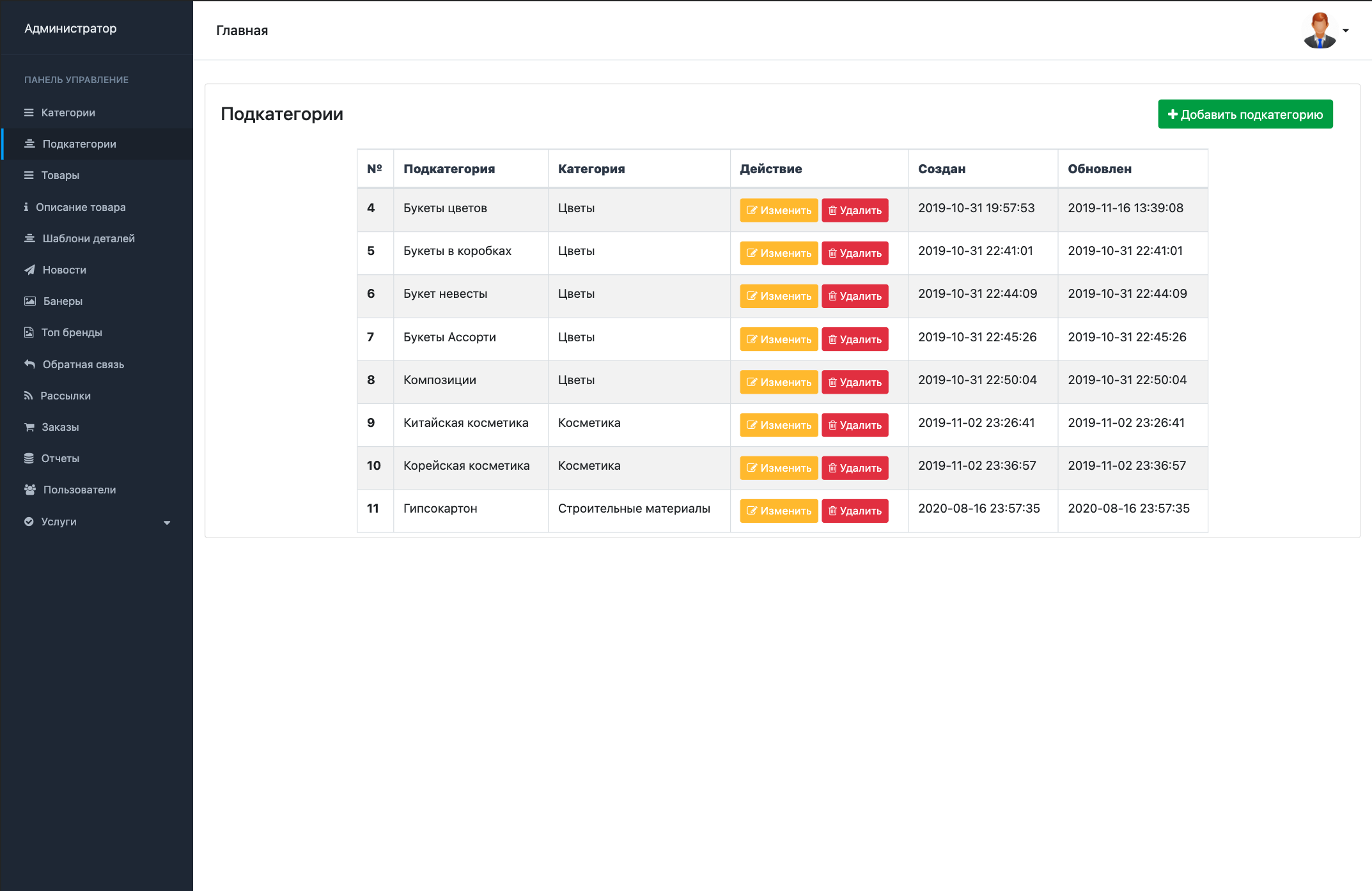This screenshot has width=1372, height=891.
Task: Select Пользователи in the sidebar
Action: [x=97, y=490]
